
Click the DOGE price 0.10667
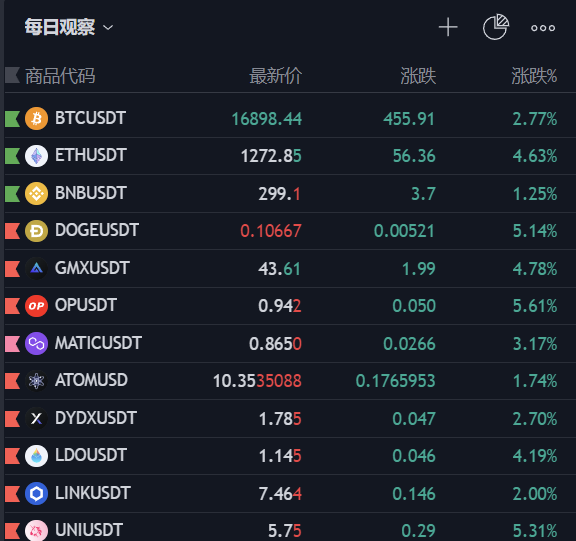click(271, 231)
